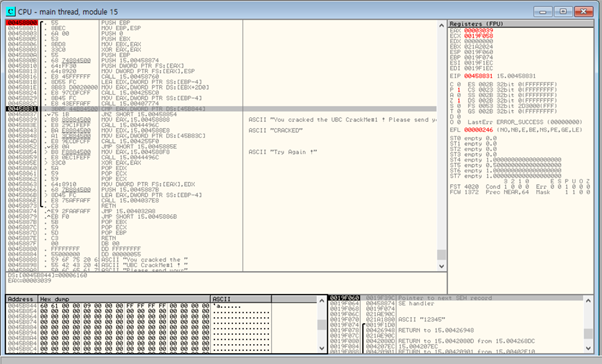The height and width of the screenshot is (364, 602).
Task: Click the Hex dump column header
Action: point(124,299)
